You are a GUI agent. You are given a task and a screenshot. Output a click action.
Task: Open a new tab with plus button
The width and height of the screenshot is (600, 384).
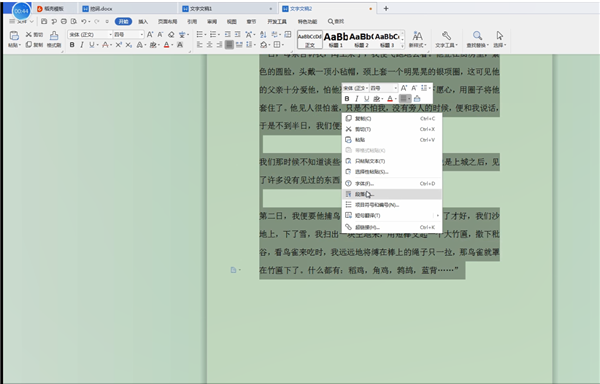386,8
